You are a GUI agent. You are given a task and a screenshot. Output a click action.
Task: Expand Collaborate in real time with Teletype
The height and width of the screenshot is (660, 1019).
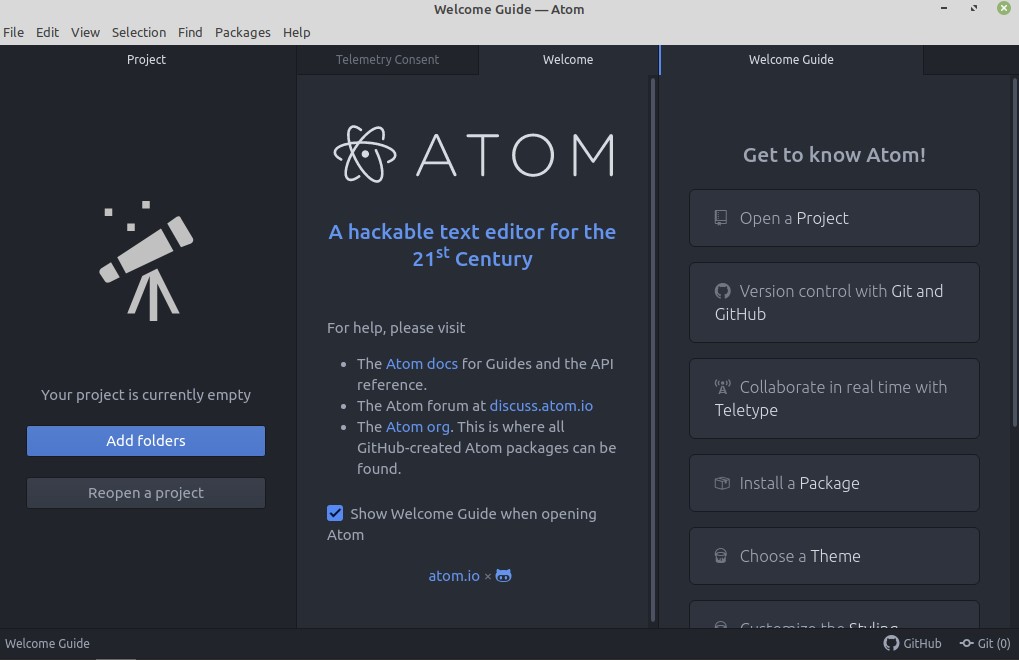coord(833,398)
